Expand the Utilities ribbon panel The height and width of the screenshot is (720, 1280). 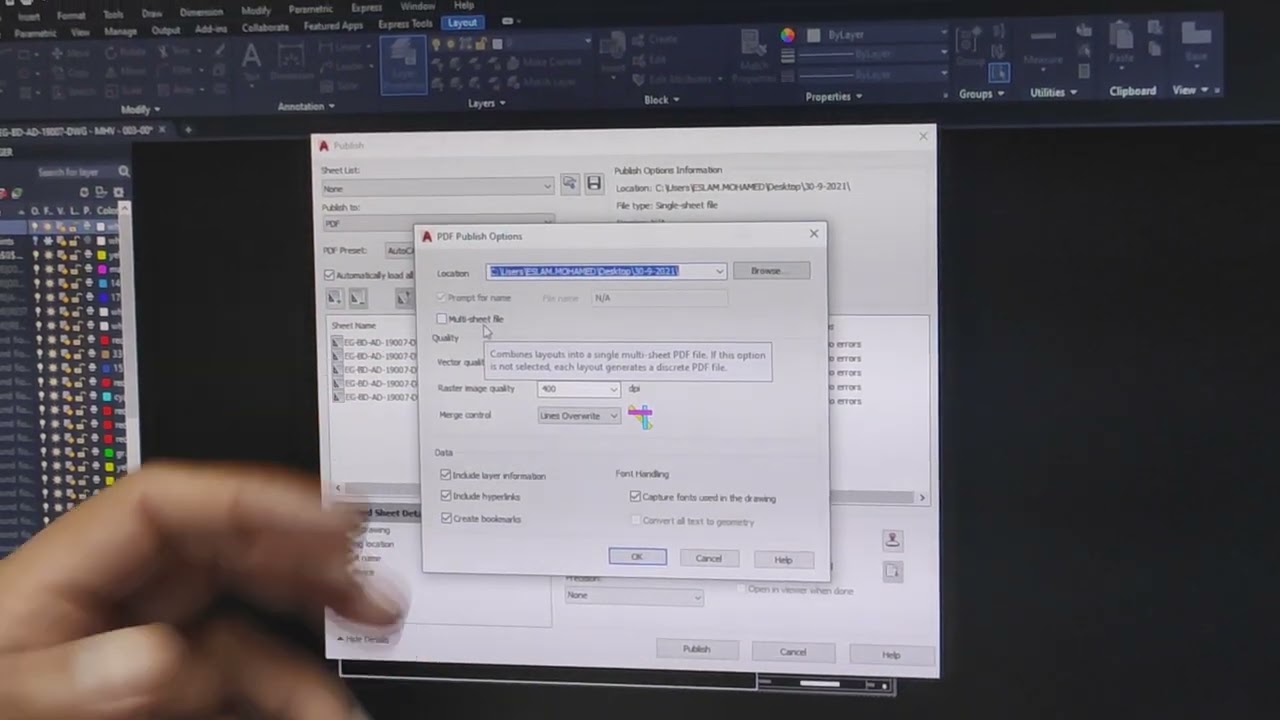(x=1053, y=92)
